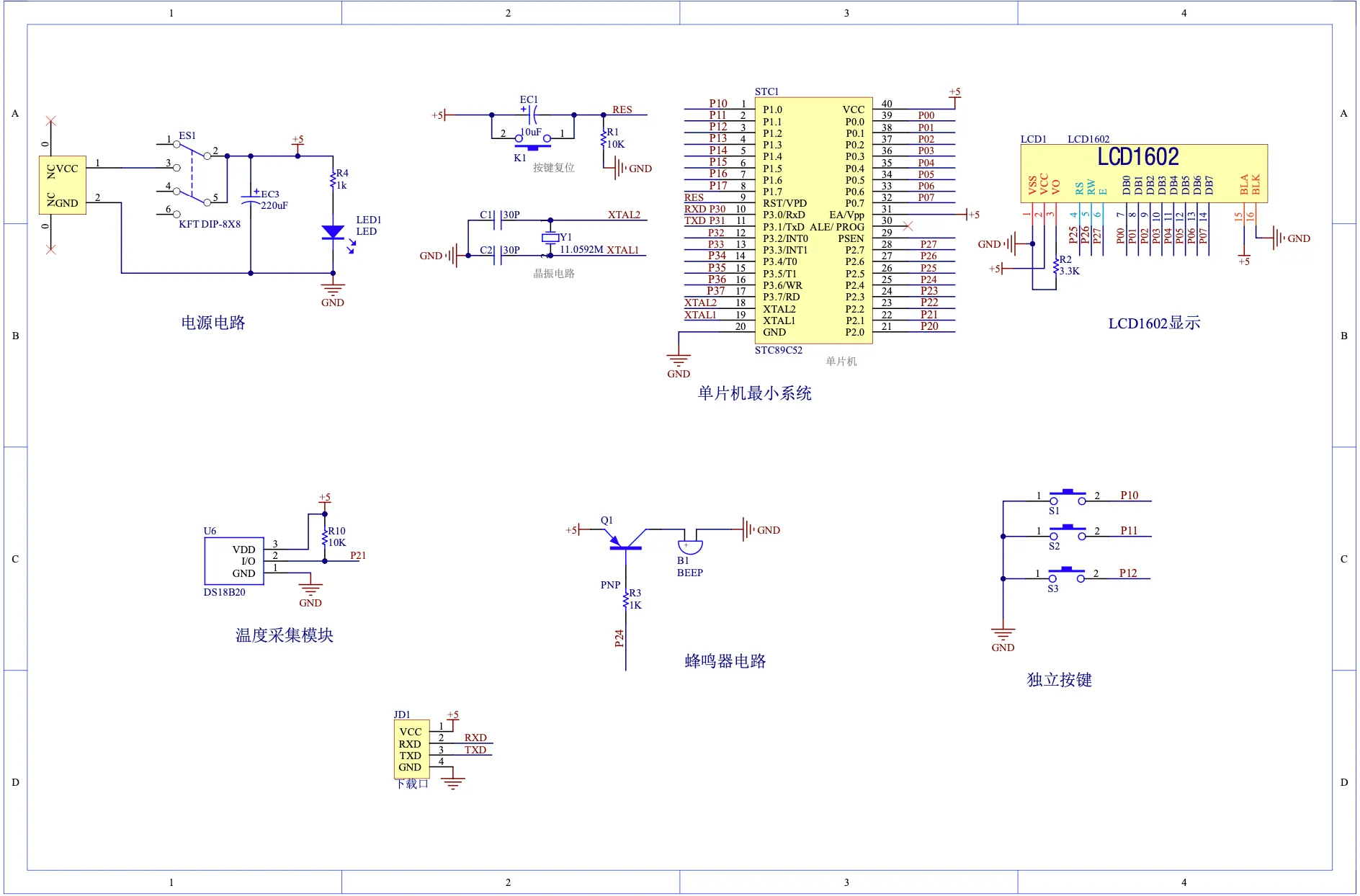Screen dimensions: 1360x896
Task: Click the EC1 10uF reset capacitor symbol
Action: pos(532,114)
